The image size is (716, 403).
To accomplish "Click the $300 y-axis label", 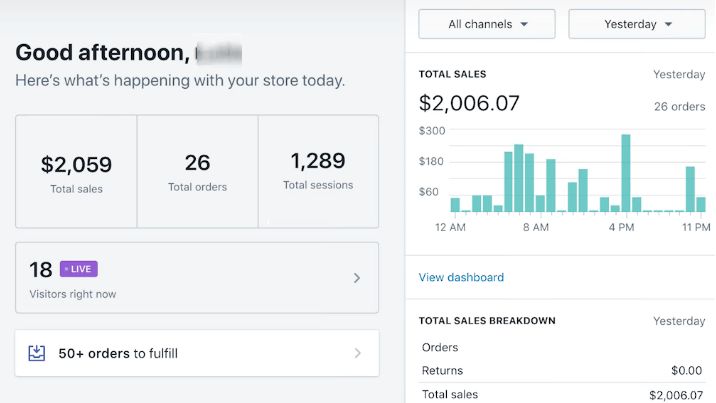I will click(432, 131).
